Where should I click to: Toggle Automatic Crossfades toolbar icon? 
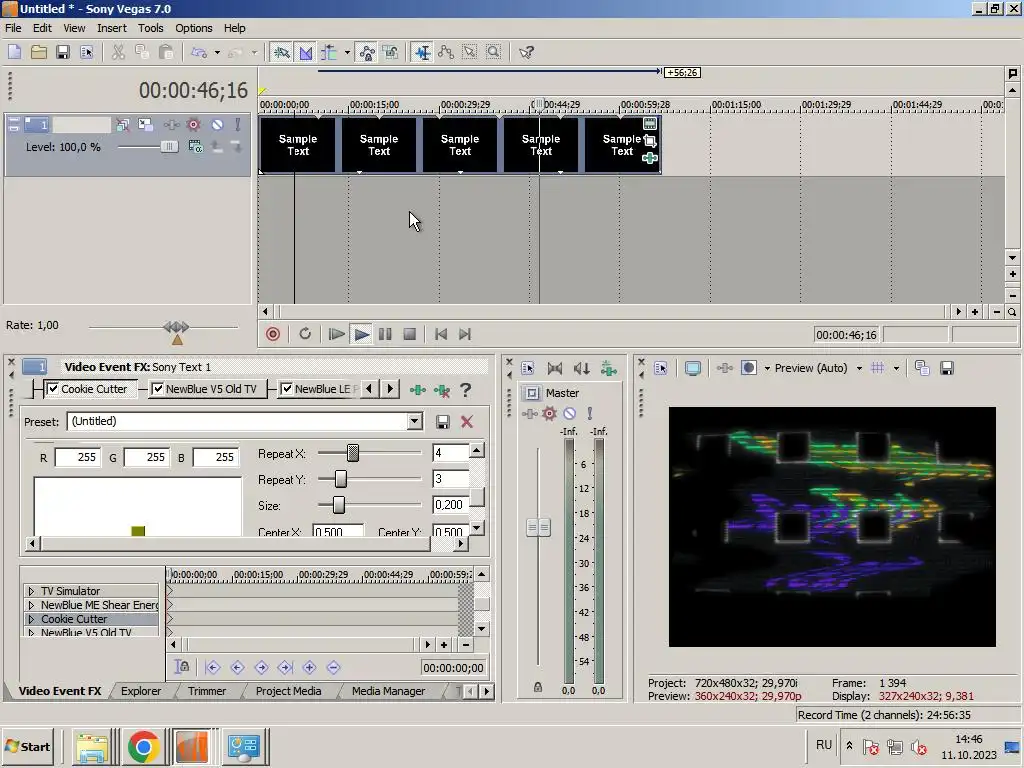pos(306,52)
